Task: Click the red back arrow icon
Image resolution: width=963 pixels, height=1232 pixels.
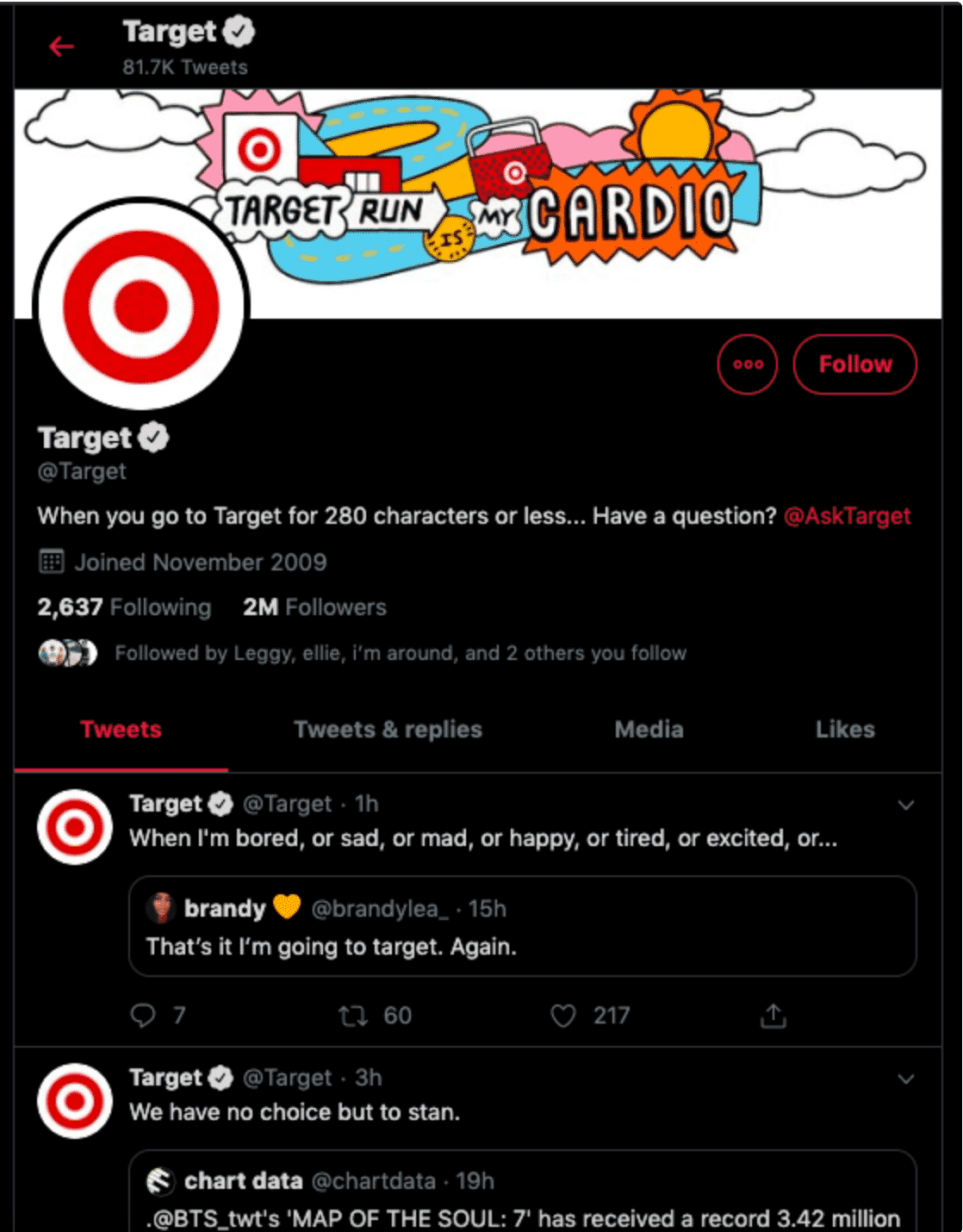Action: coord(61,47)
